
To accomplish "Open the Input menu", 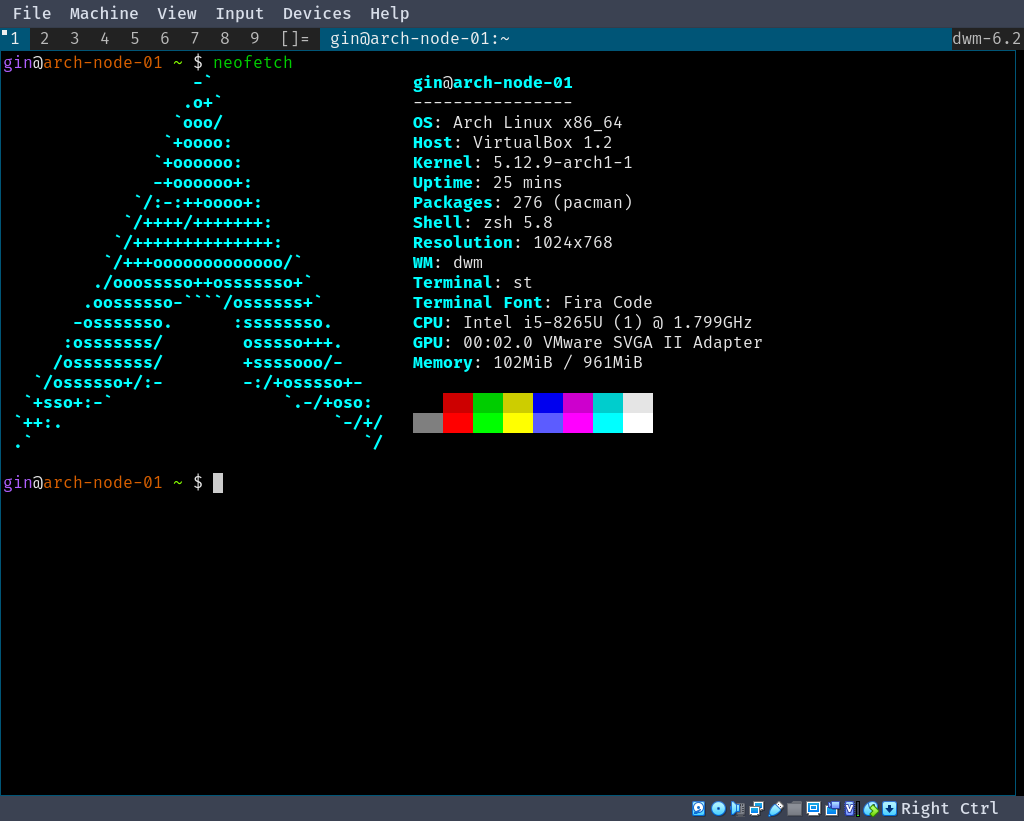I will [x=239, y=13].
